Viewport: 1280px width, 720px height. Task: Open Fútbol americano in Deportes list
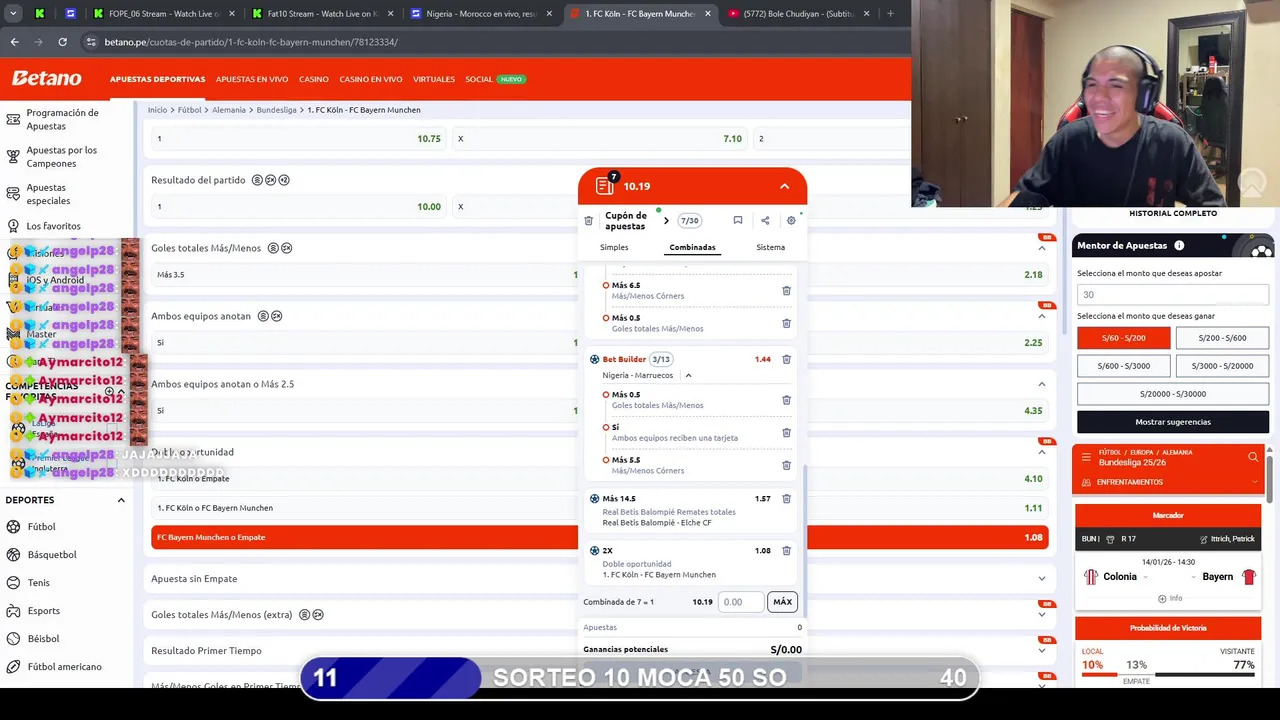(65, 667)
